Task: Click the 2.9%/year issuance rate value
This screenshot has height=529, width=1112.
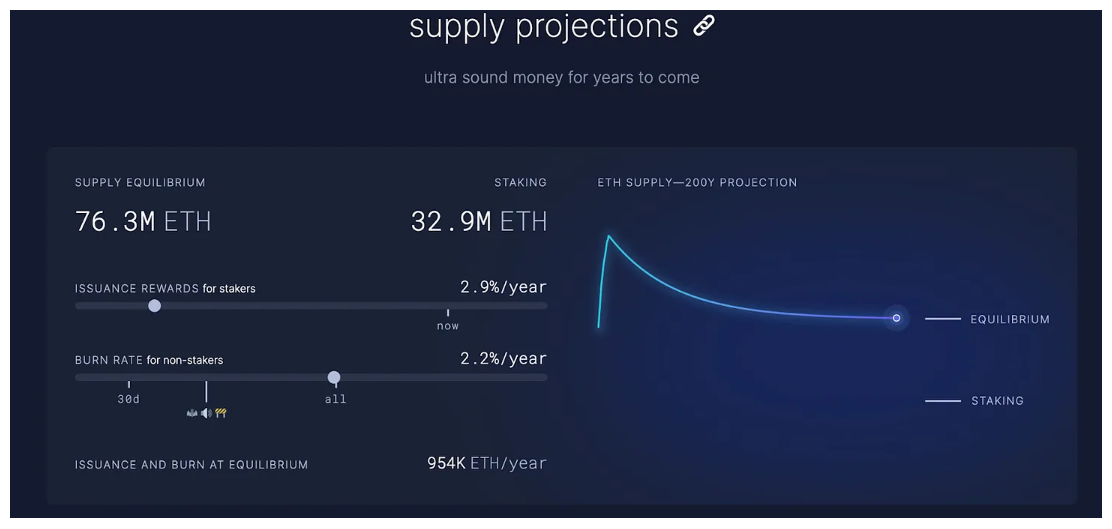Action: pos(503,287)
